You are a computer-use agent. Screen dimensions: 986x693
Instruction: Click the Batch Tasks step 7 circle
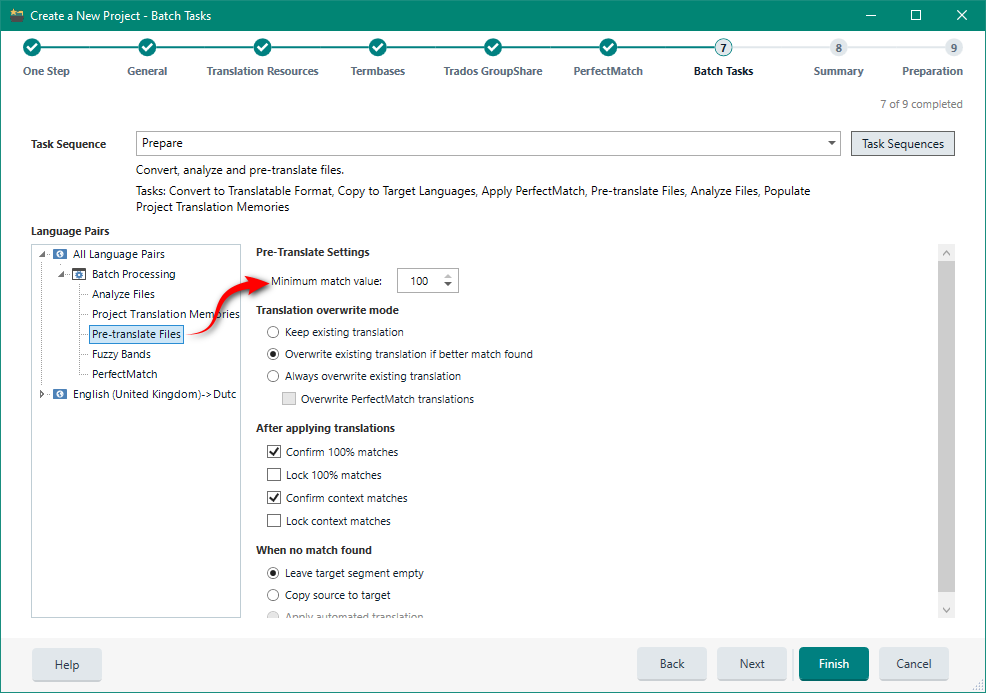point(722,47)
